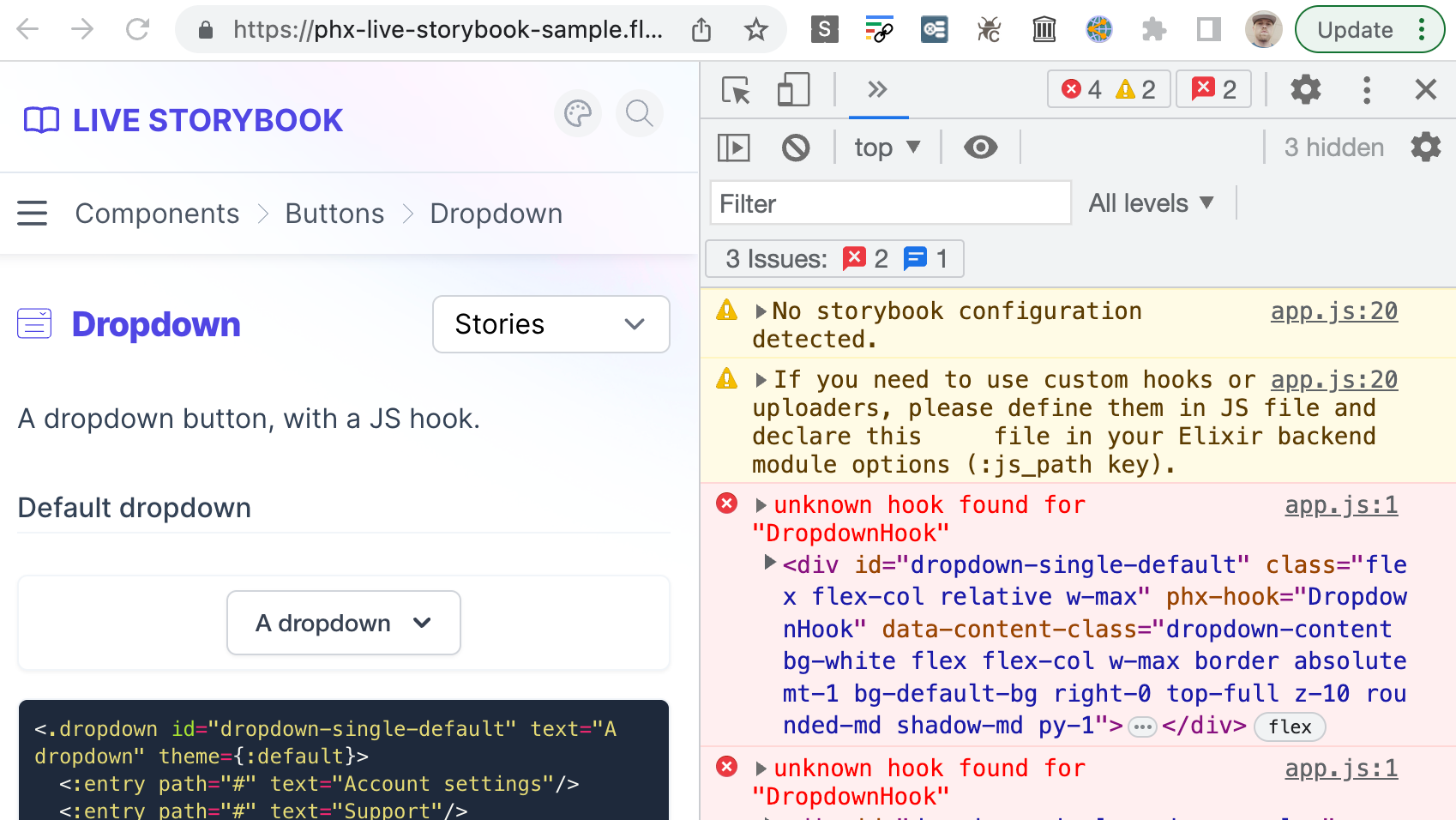This screenshot has height=820, width=1456.
Task: Open the top frame context dropdown
Action: (x=885, y=147)
